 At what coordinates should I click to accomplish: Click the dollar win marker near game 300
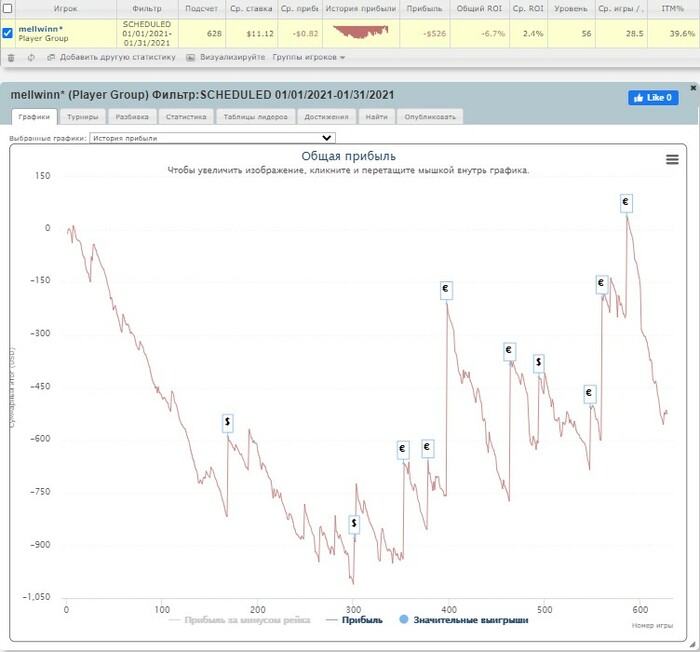tap(354, 524)
